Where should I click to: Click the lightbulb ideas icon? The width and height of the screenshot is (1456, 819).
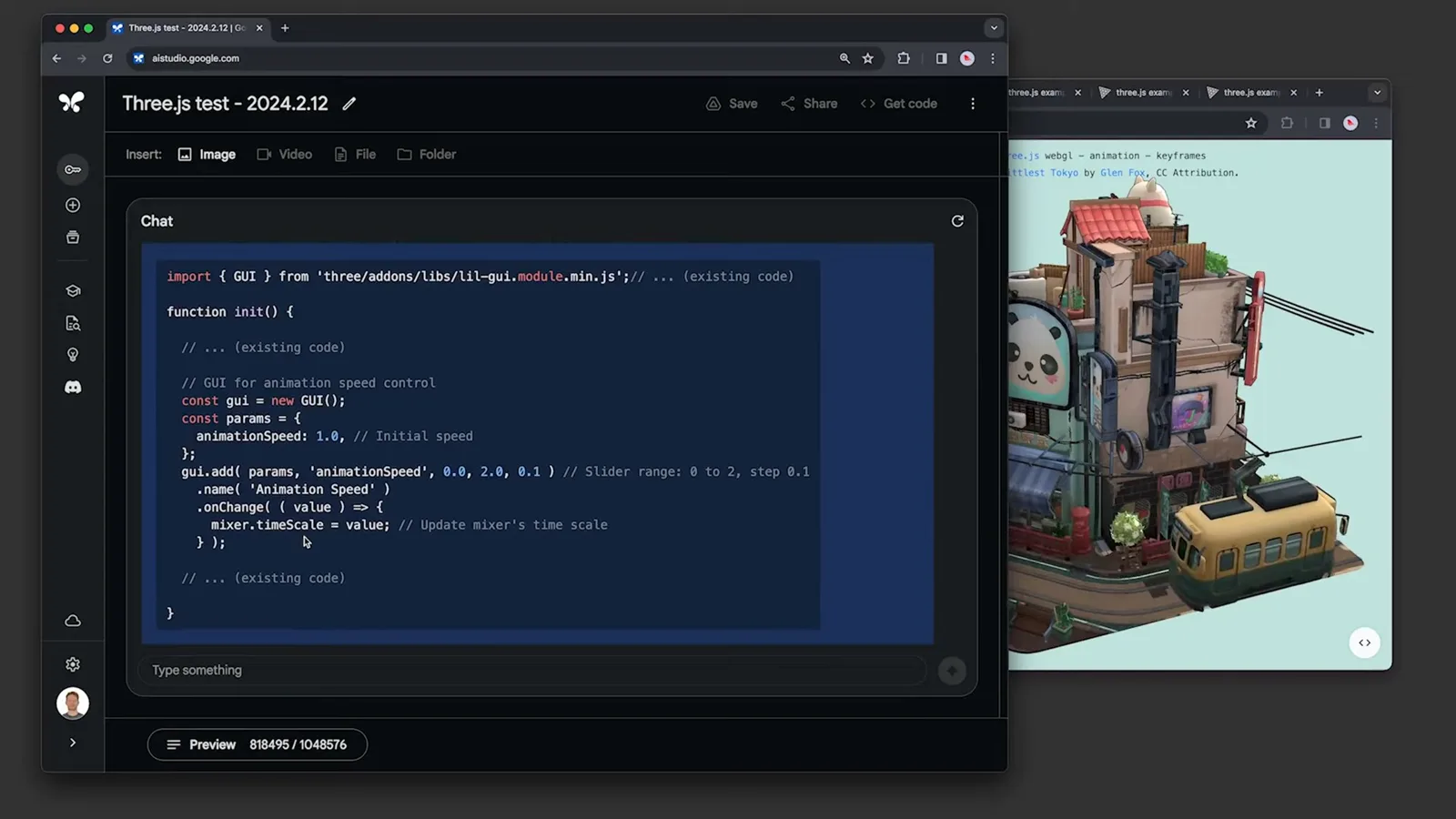(x=73, y=355)
